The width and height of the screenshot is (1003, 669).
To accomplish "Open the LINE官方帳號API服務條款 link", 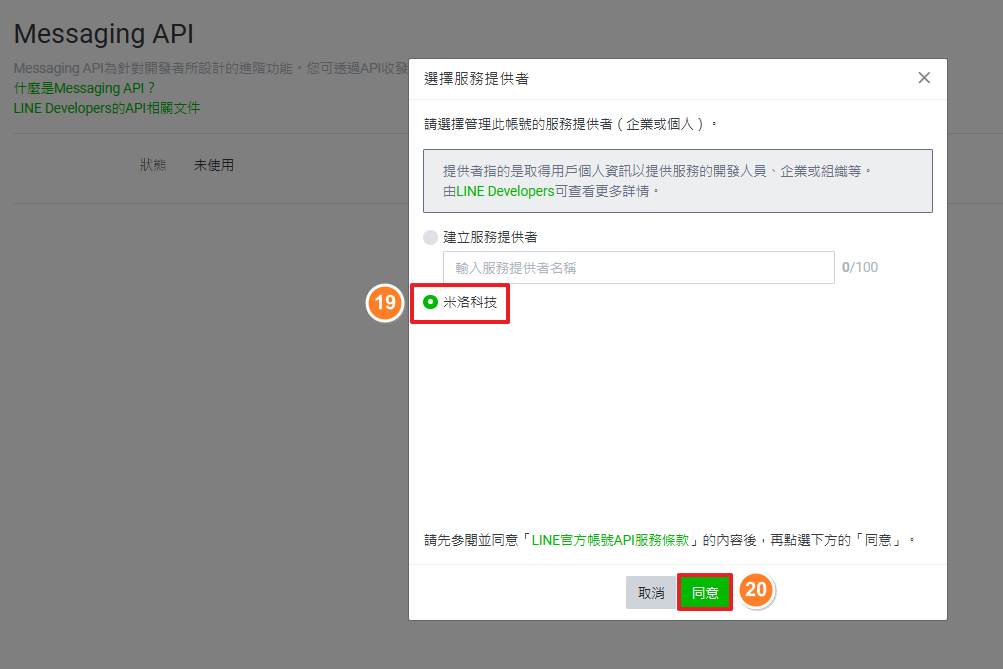I will coord(609,540).
